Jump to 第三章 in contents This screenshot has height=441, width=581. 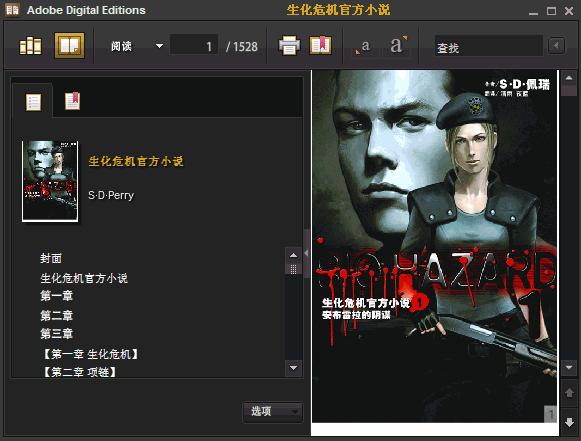click(x=56, y=334)
